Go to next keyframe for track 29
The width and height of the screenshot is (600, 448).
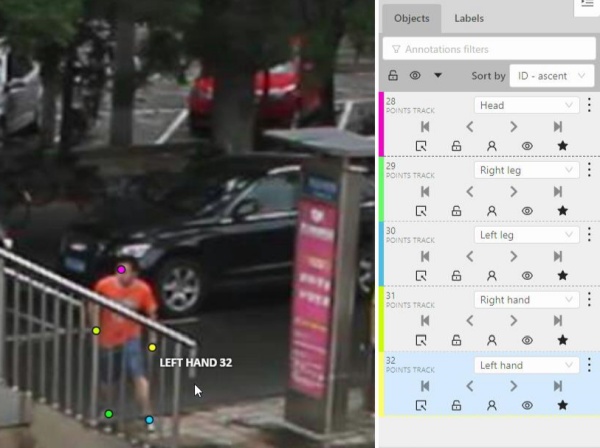[x=514, y=191]
